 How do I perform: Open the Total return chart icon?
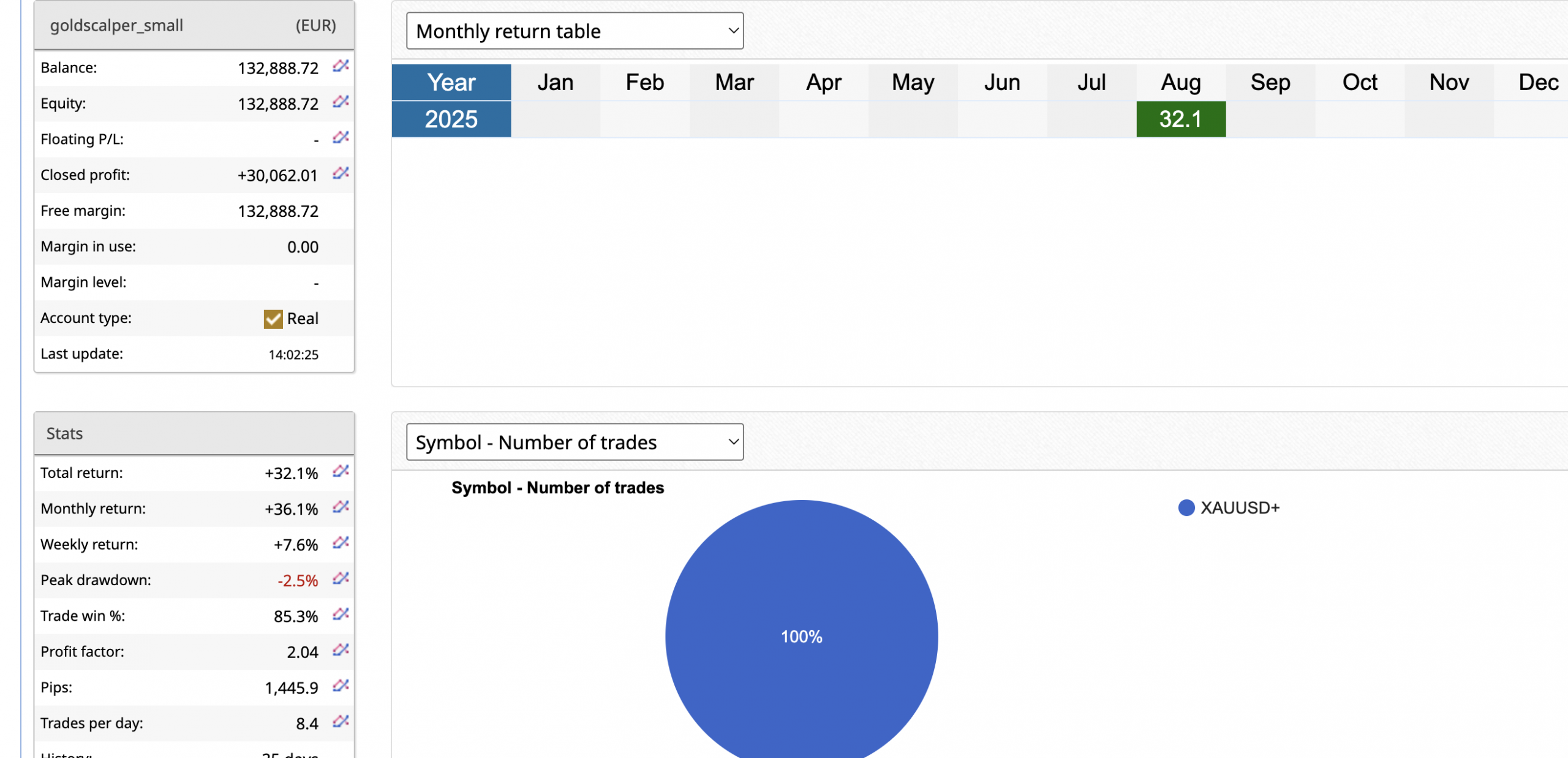[341, 471]
